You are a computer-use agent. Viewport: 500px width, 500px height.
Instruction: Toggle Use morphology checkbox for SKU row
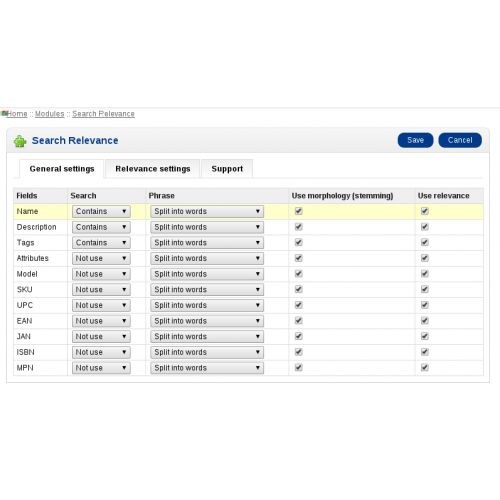pyautogui.click(x=299, y=289)
